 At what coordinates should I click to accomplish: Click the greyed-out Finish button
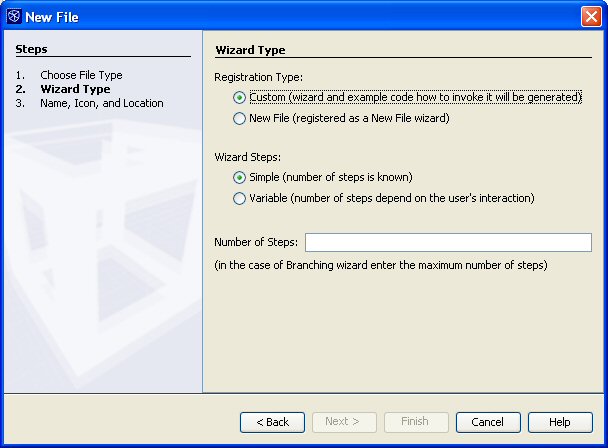point(416,422)
